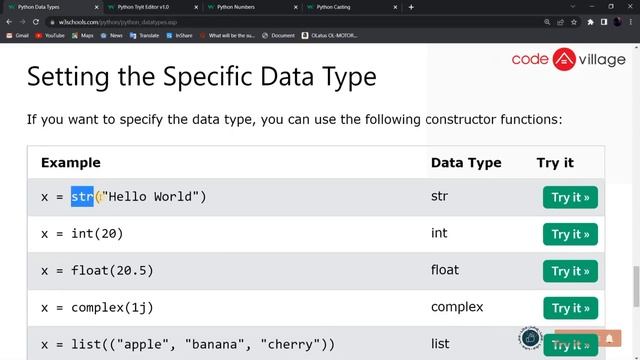Go forward to the next page
This screenshot has width=640, height=360.
(x=22, y=22)
